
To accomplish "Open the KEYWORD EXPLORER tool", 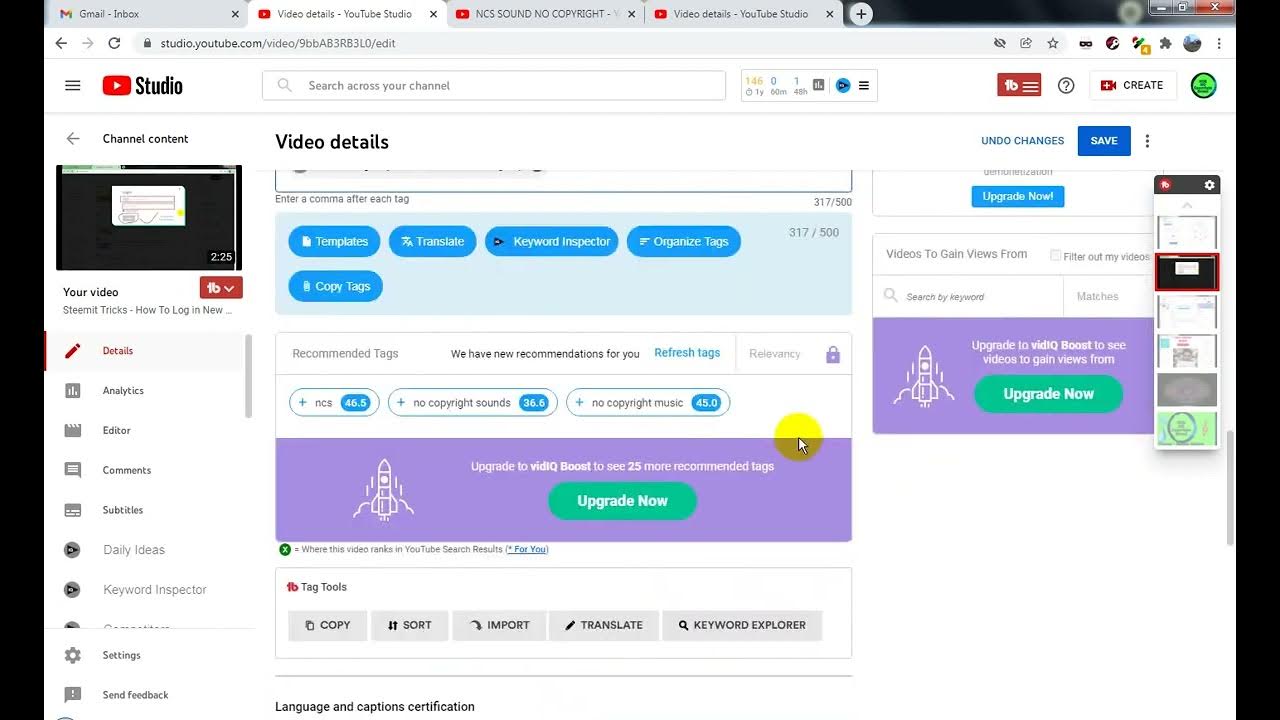I will [x=742, y=625].
